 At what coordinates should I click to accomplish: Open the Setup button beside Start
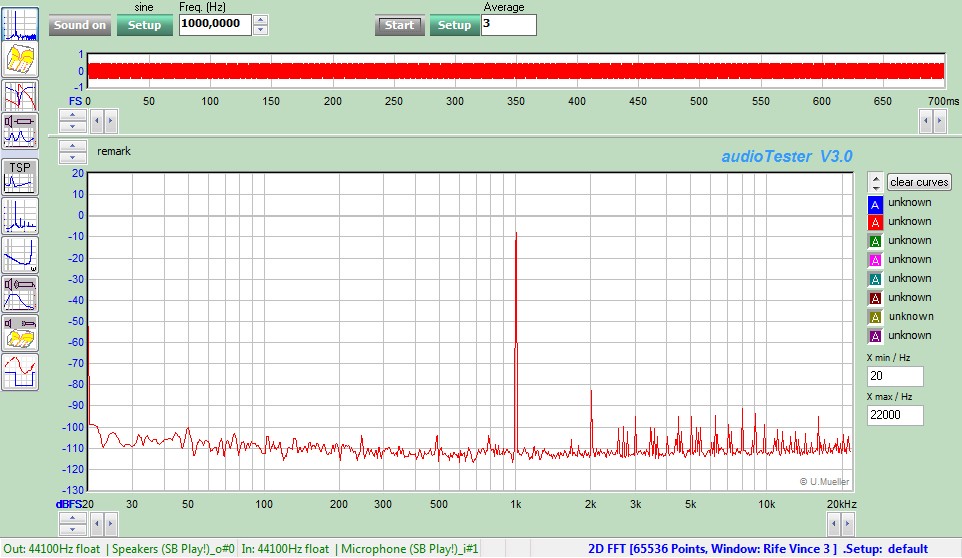click(455, 25)
